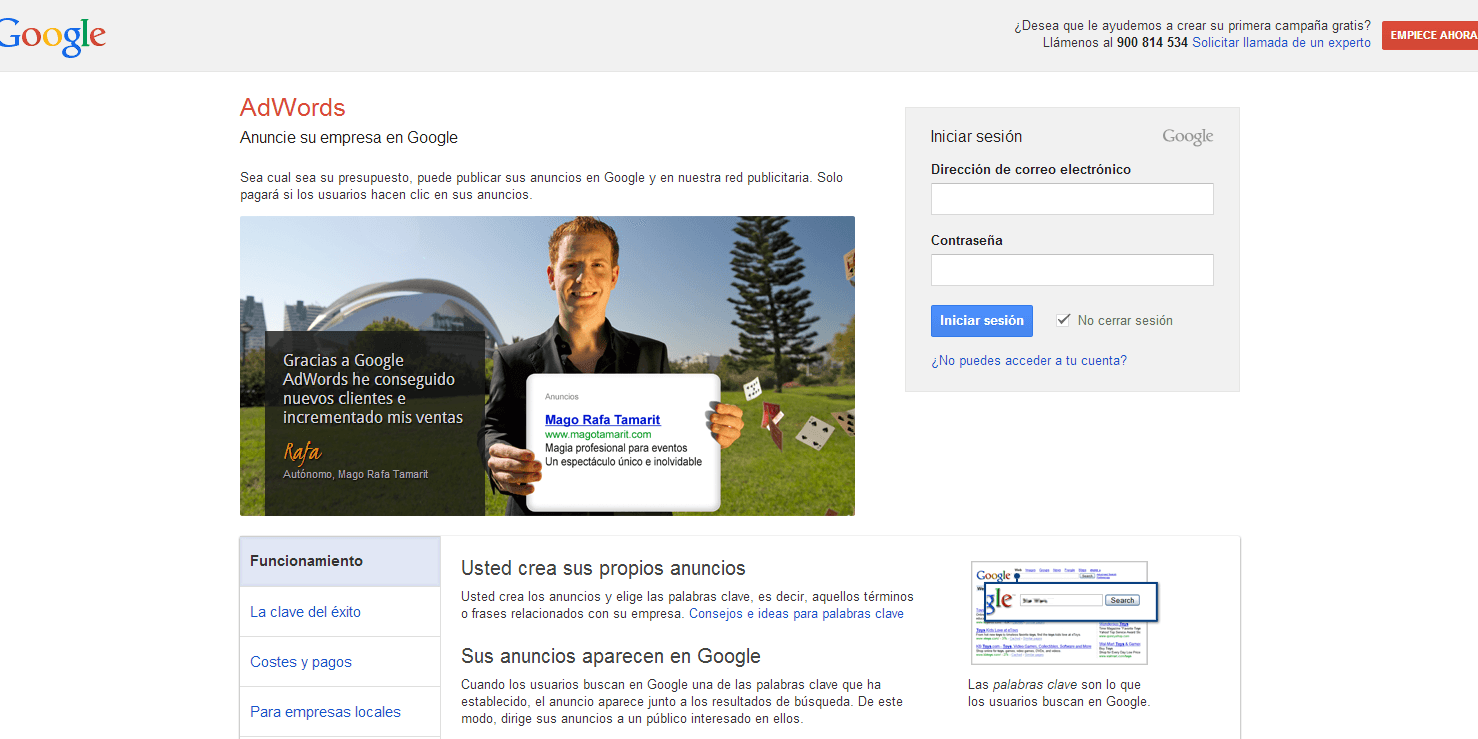Image resolution: width=1478 pixels, height=739 pixels.
Task: Click the Google logo inside the sign-in box
Action: click(1187, 135)
